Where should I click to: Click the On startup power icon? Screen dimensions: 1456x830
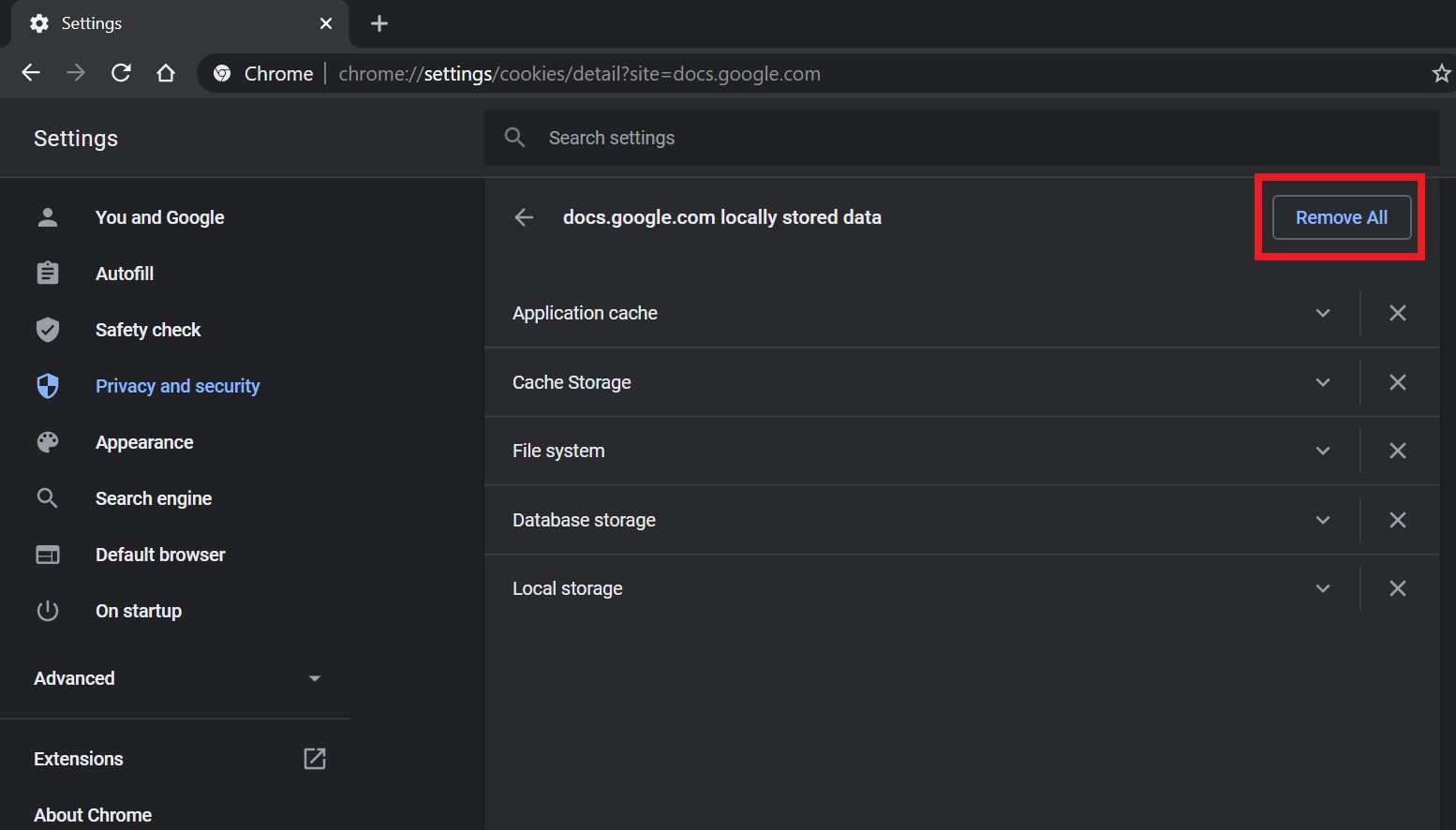coord(47,610)
